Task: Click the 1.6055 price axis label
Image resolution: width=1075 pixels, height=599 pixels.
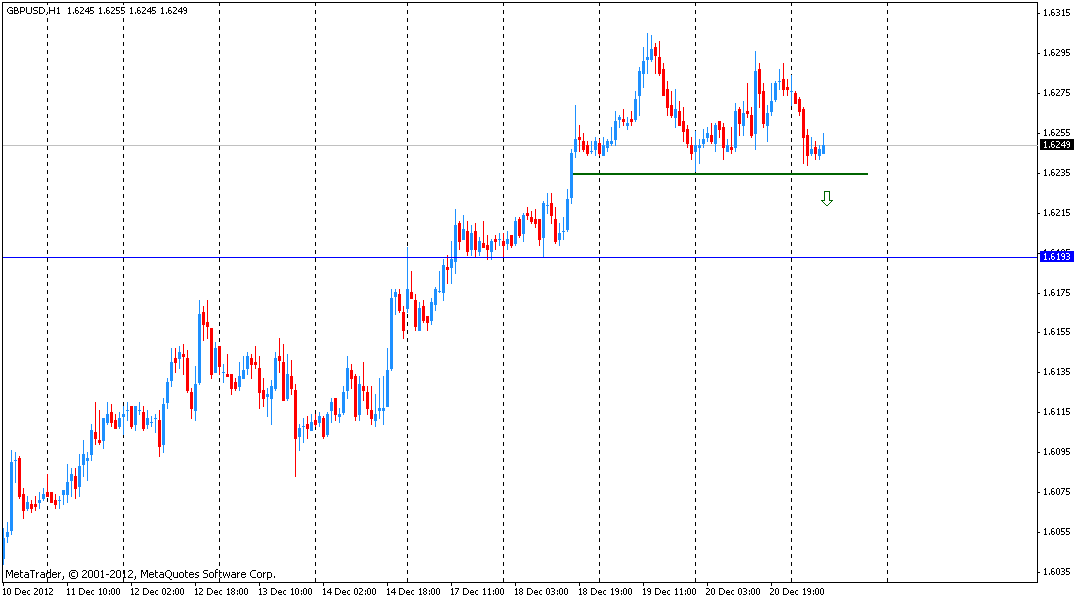Action: tap(1056, 532)
